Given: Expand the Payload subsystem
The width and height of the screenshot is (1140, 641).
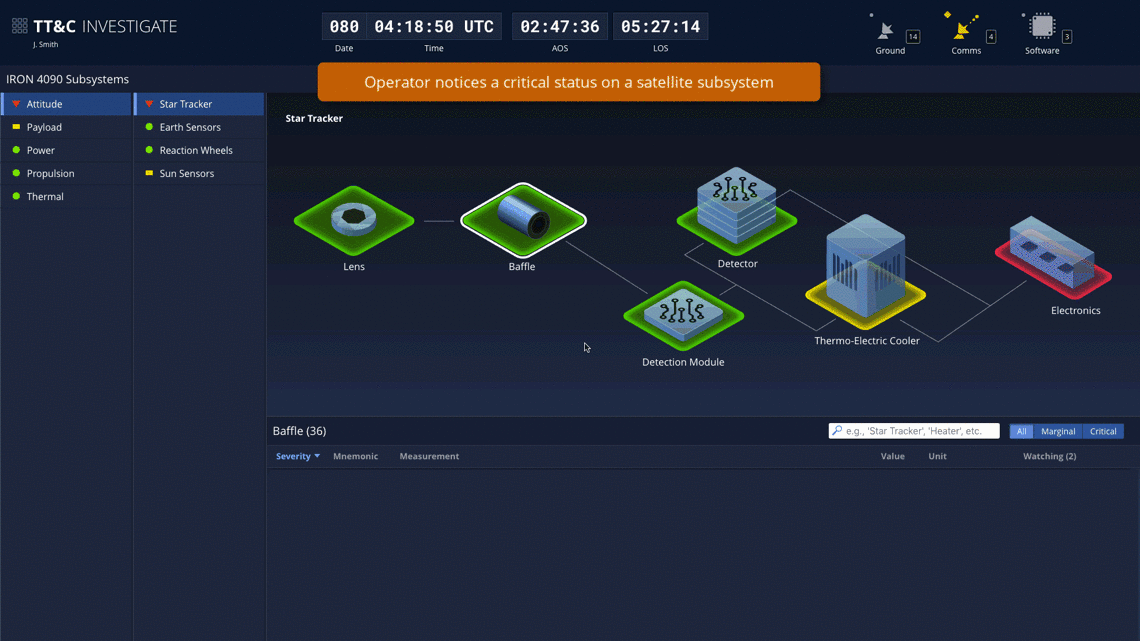Looking at the screenshot, I should [45, 126].
